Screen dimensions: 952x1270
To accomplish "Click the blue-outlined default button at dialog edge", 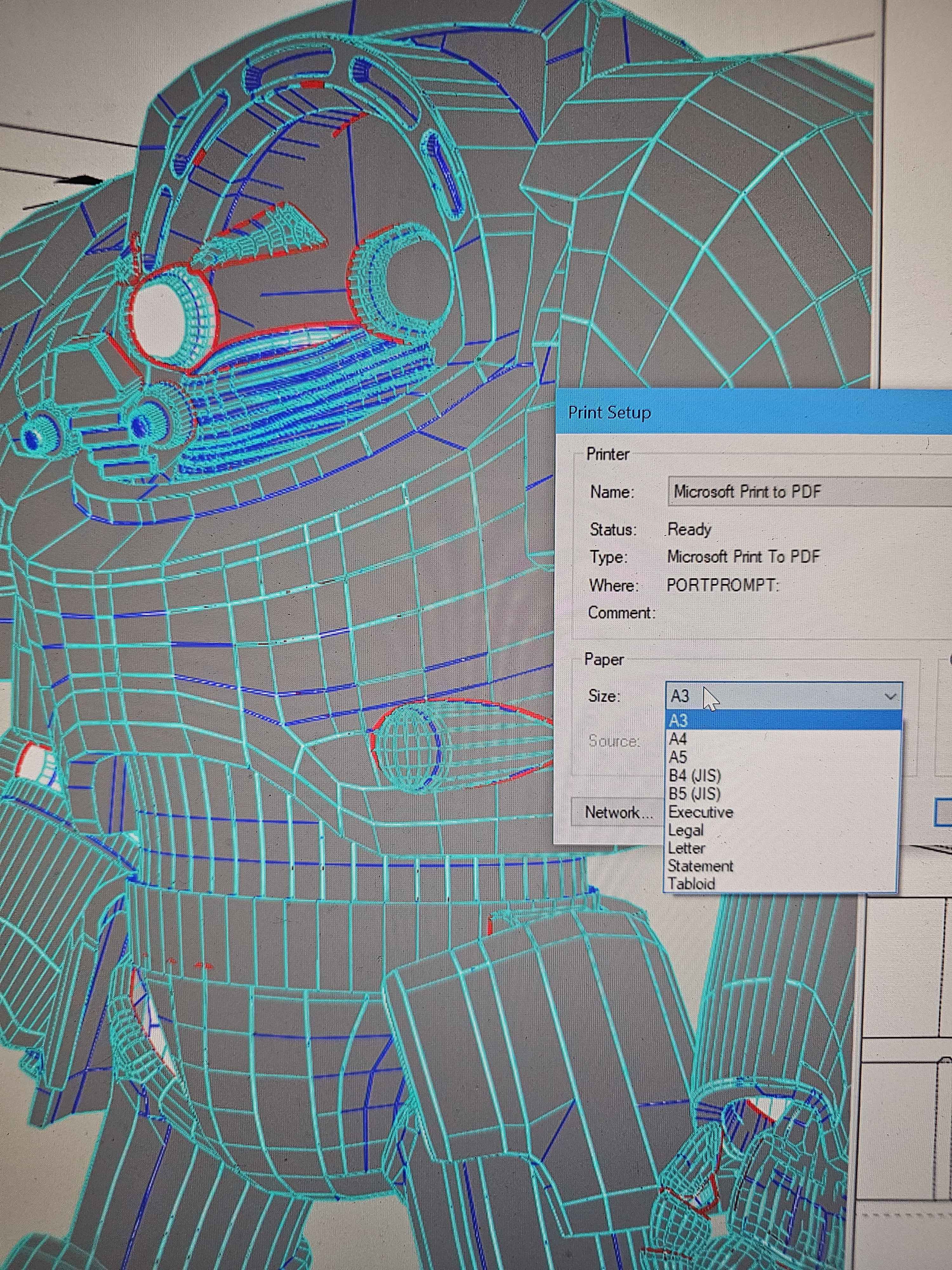I will pos(944,812).
